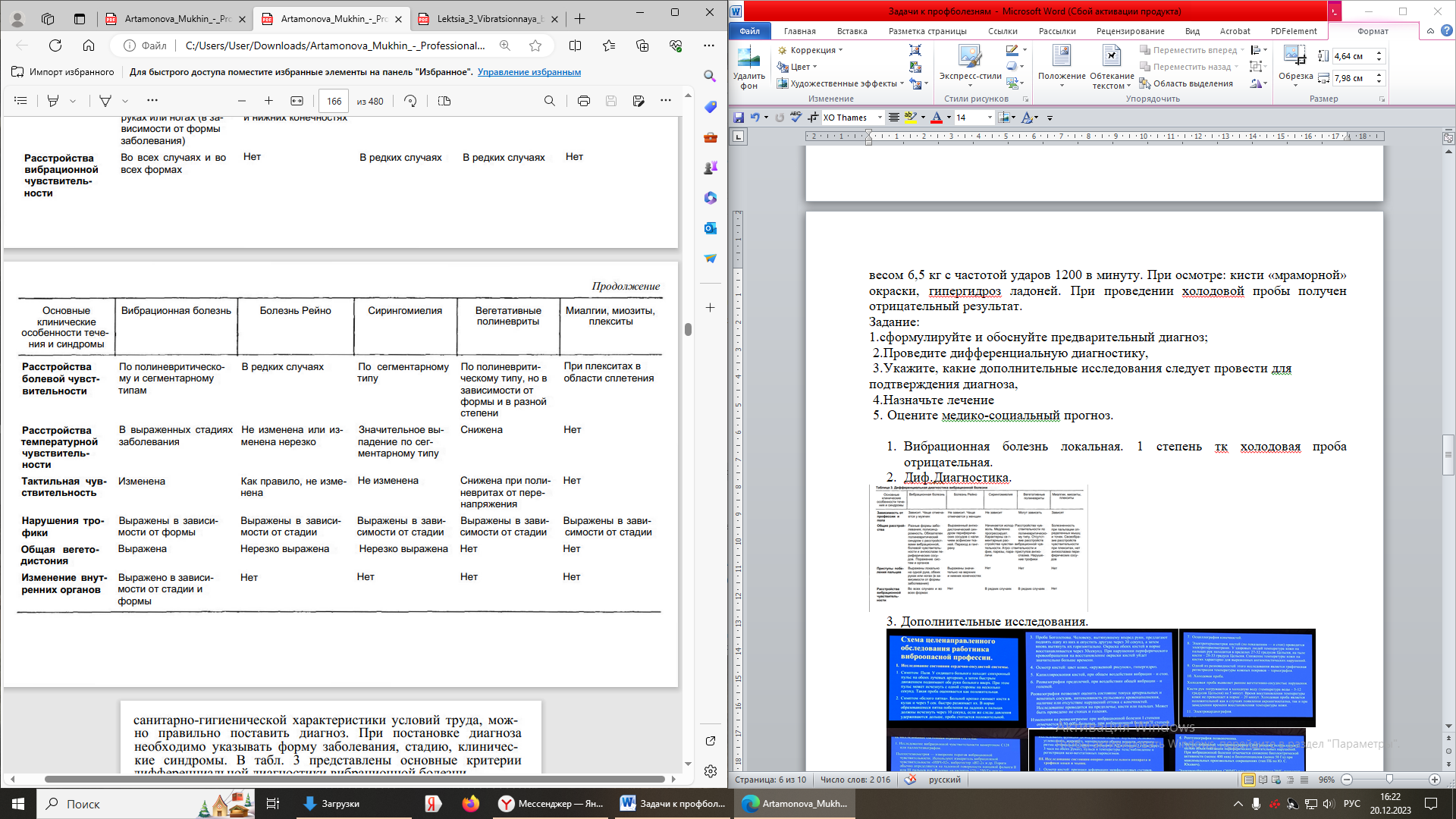Click text highlight color button in Word
The height and width of the screenshot is (819, 1456).
(x=911, y=118)
